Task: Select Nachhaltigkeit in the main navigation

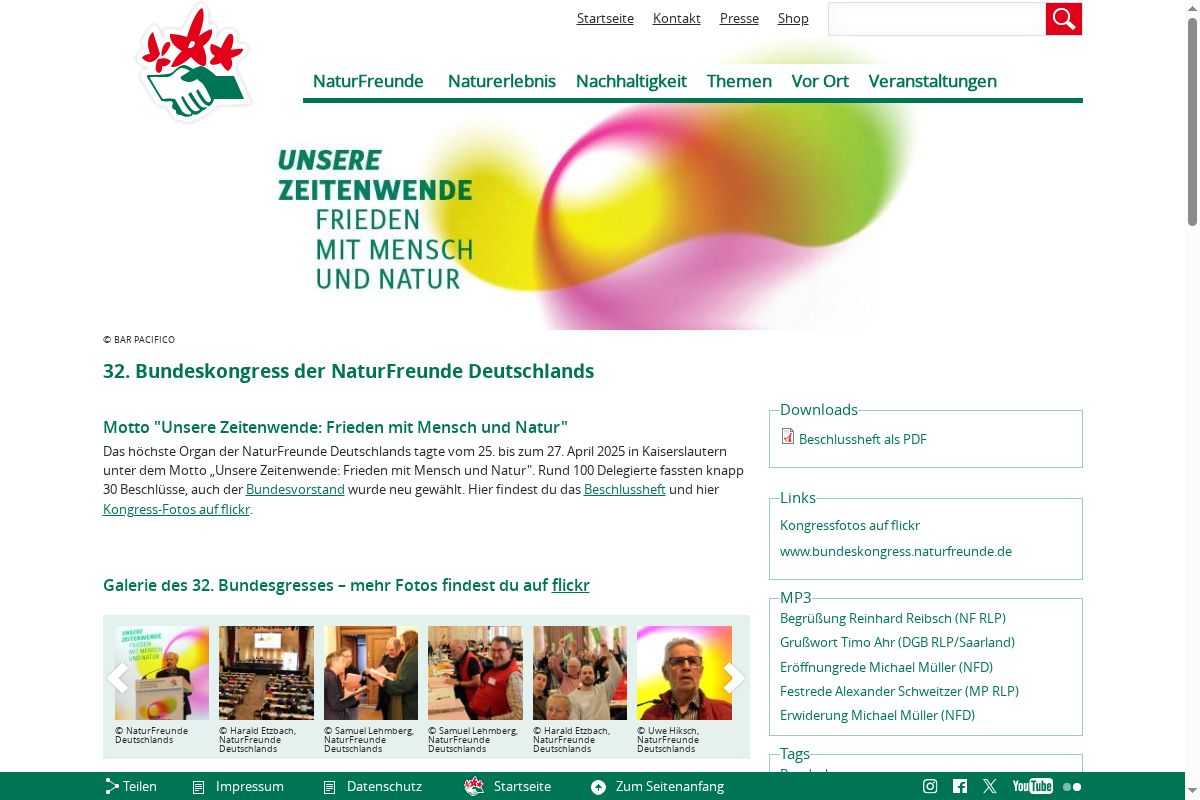Action: (631, 81)
